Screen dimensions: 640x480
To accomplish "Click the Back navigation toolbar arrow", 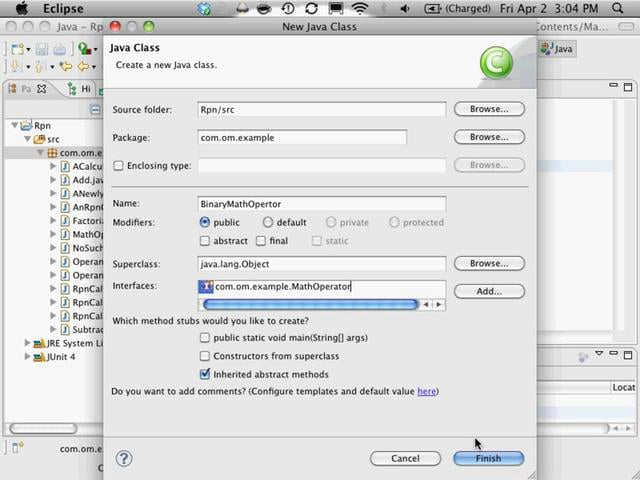I will point(83,66).
